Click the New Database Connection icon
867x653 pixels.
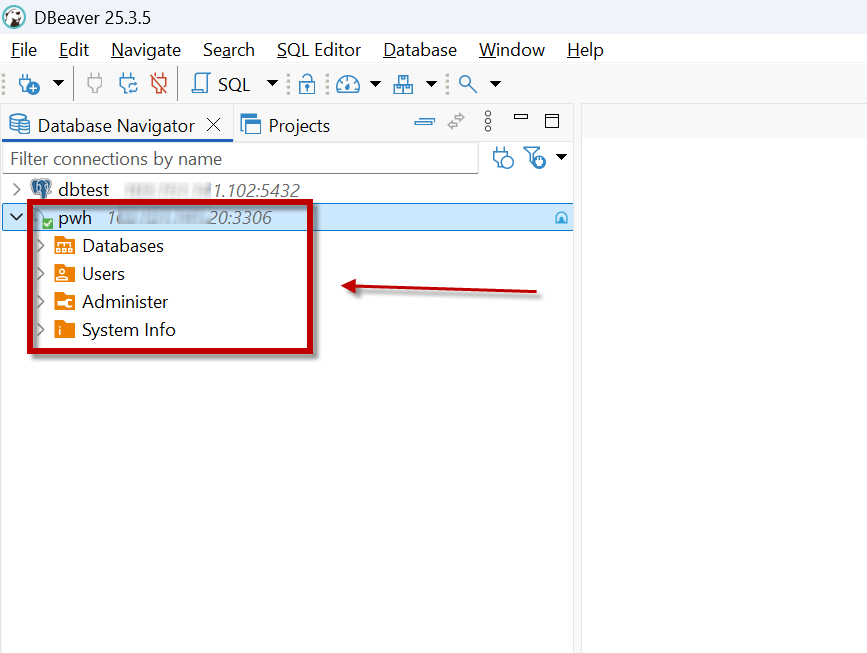[29, 85]
